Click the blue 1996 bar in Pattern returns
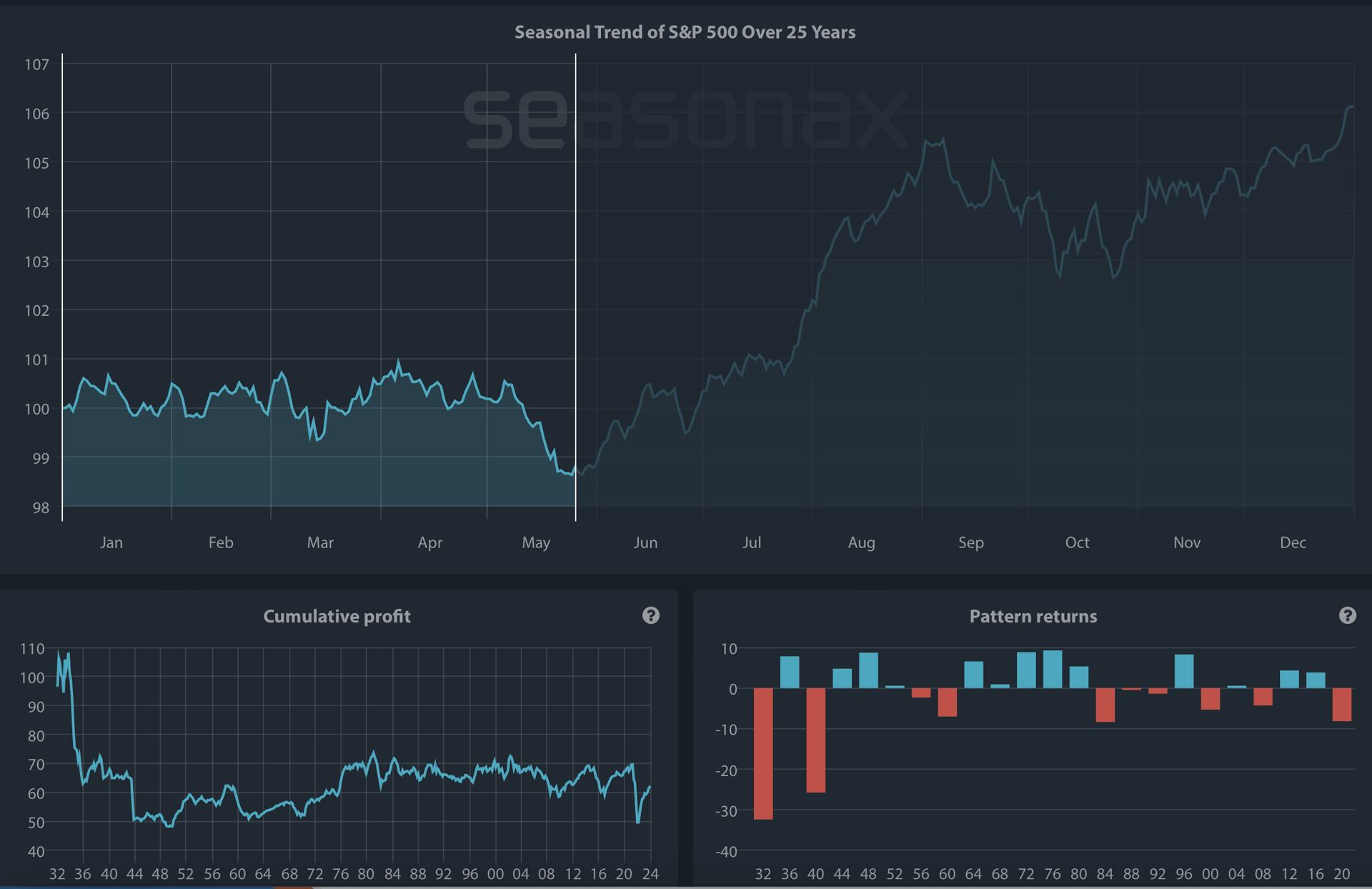This screenshot has width=1372, height=889. pyautogui.click(x=1184, y=671)
